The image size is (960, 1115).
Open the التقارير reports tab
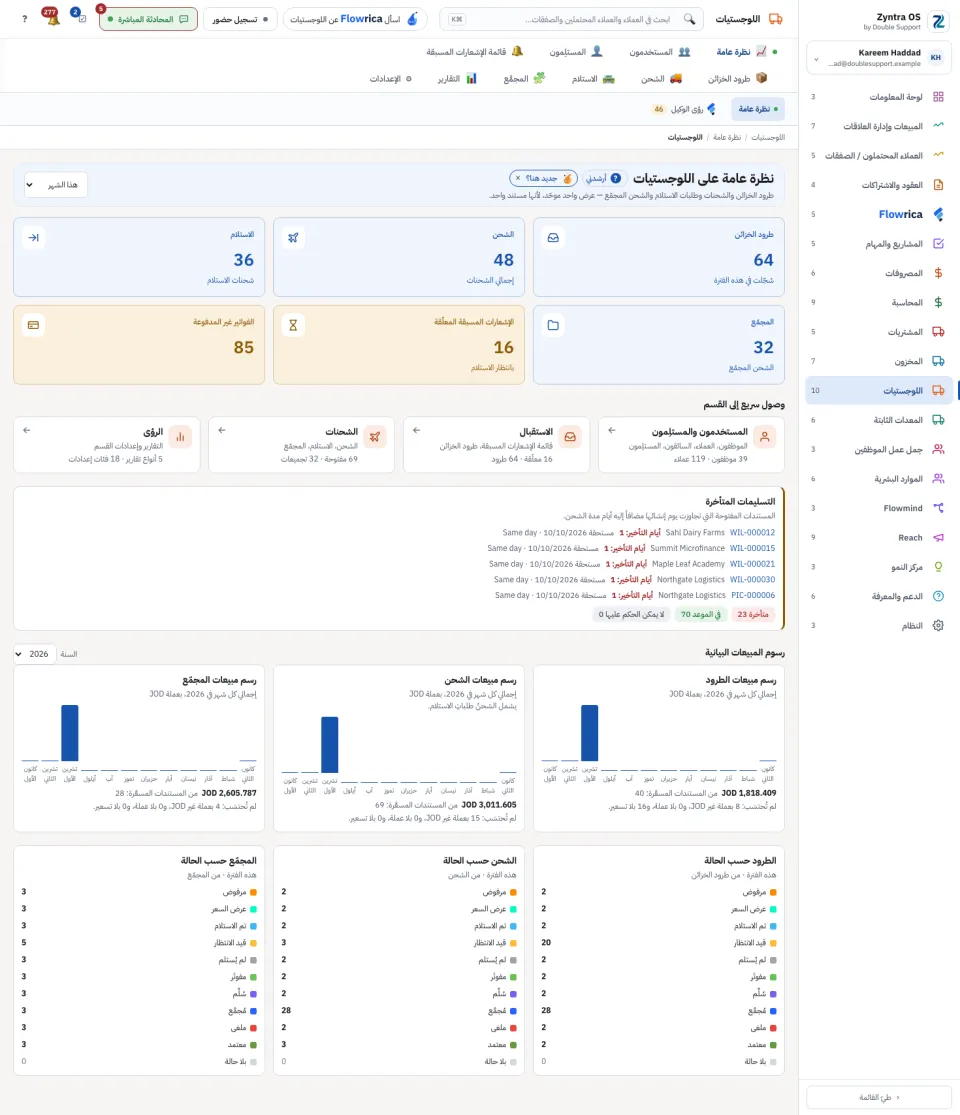(457, 78)
